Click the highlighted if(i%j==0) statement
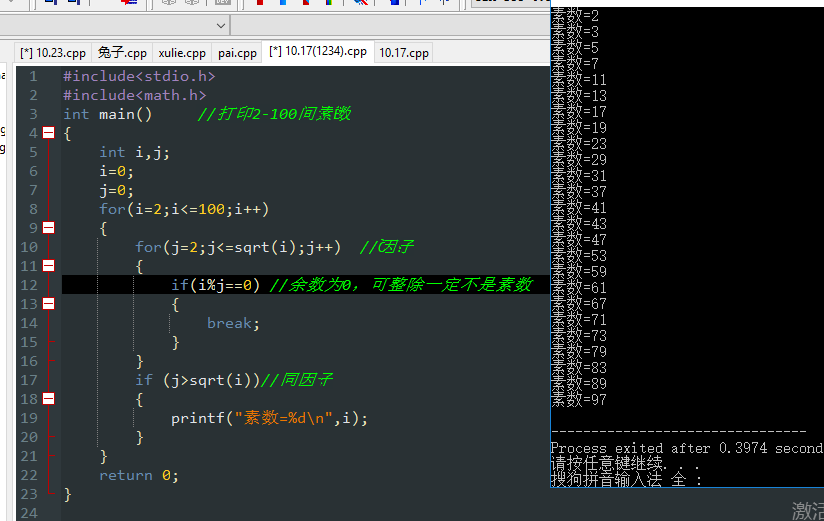The image size is (824, 521). (x=215, y=285)
